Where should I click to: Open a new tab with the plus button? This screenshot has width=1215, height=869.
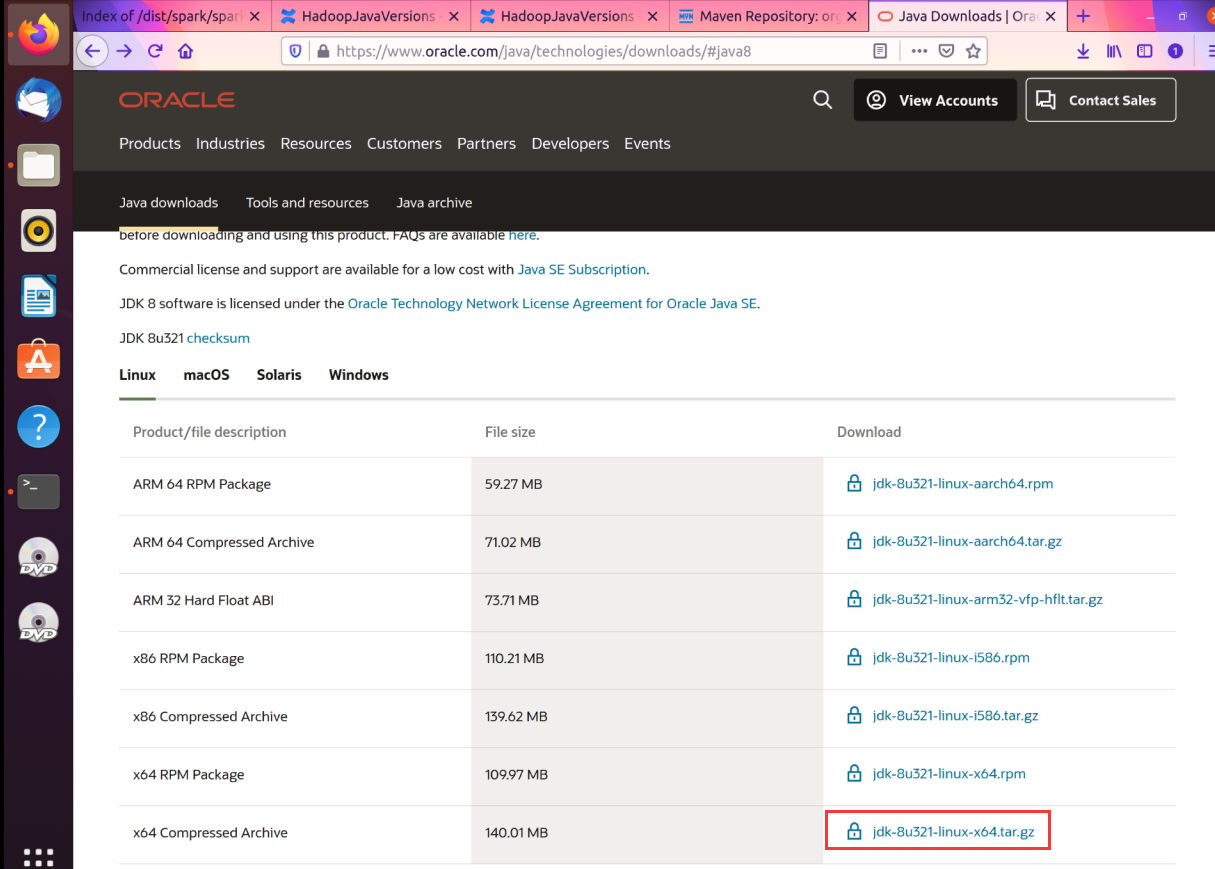[1083, 16]
